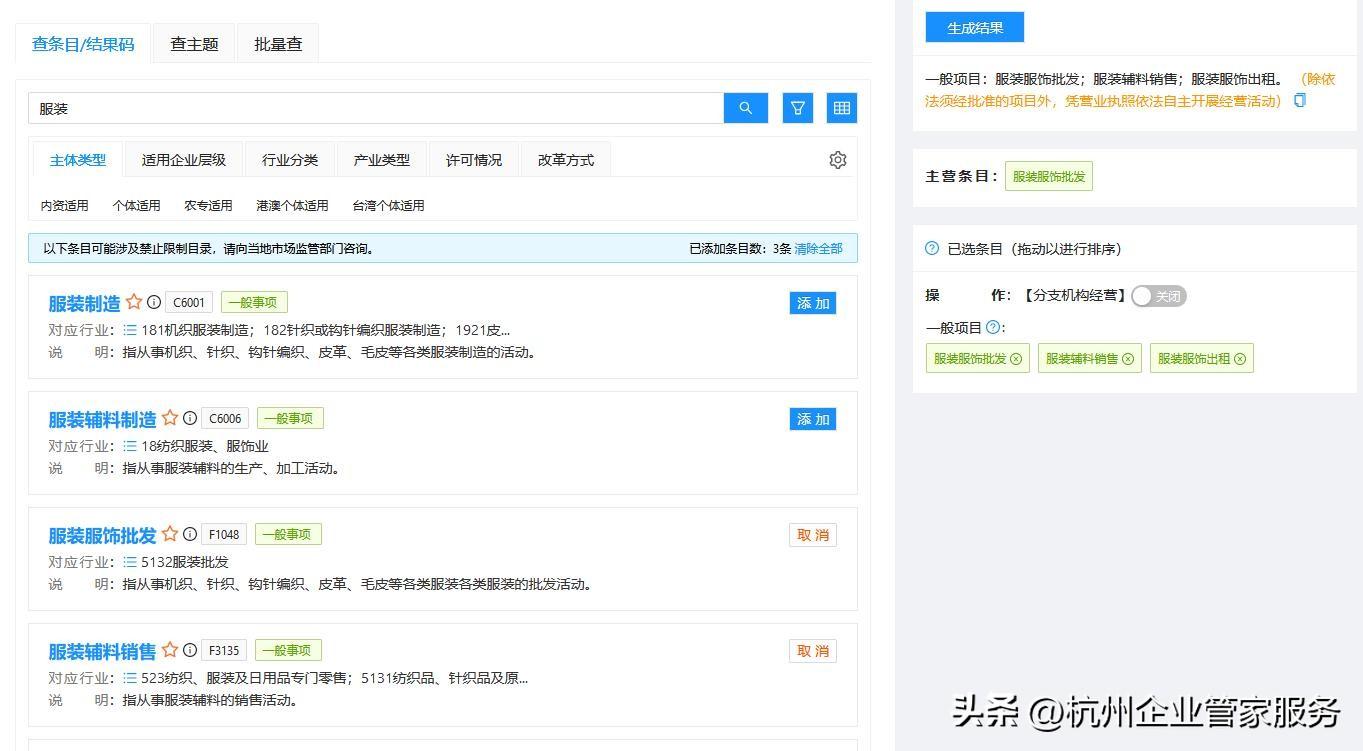
Task: Show info for 服装服饰批发 entry
Action: [190, 534]
